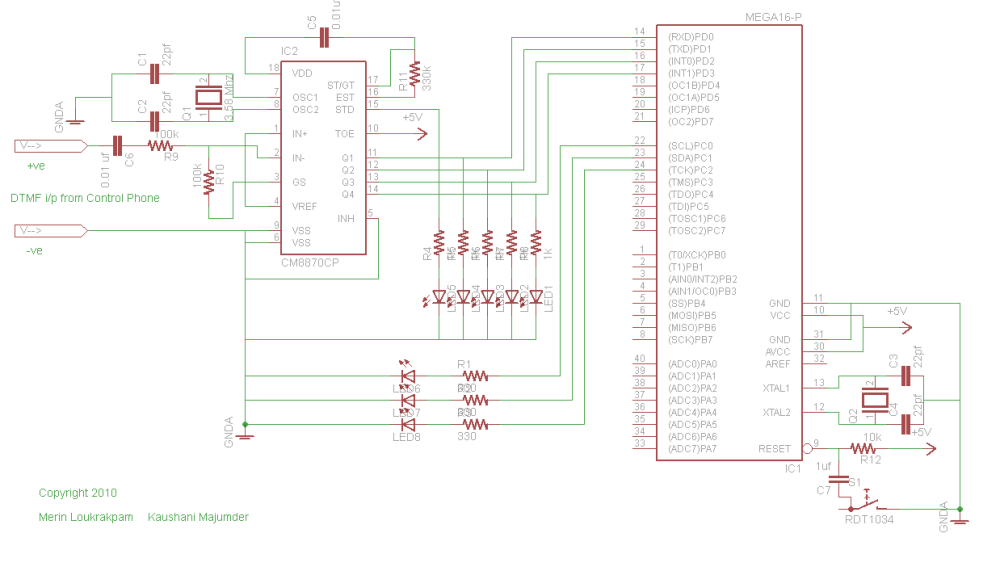The height and width of the screenshot is (571, 1000).
Task: Click the +5V arrow beside VCC pin
Action: point(906,328)
